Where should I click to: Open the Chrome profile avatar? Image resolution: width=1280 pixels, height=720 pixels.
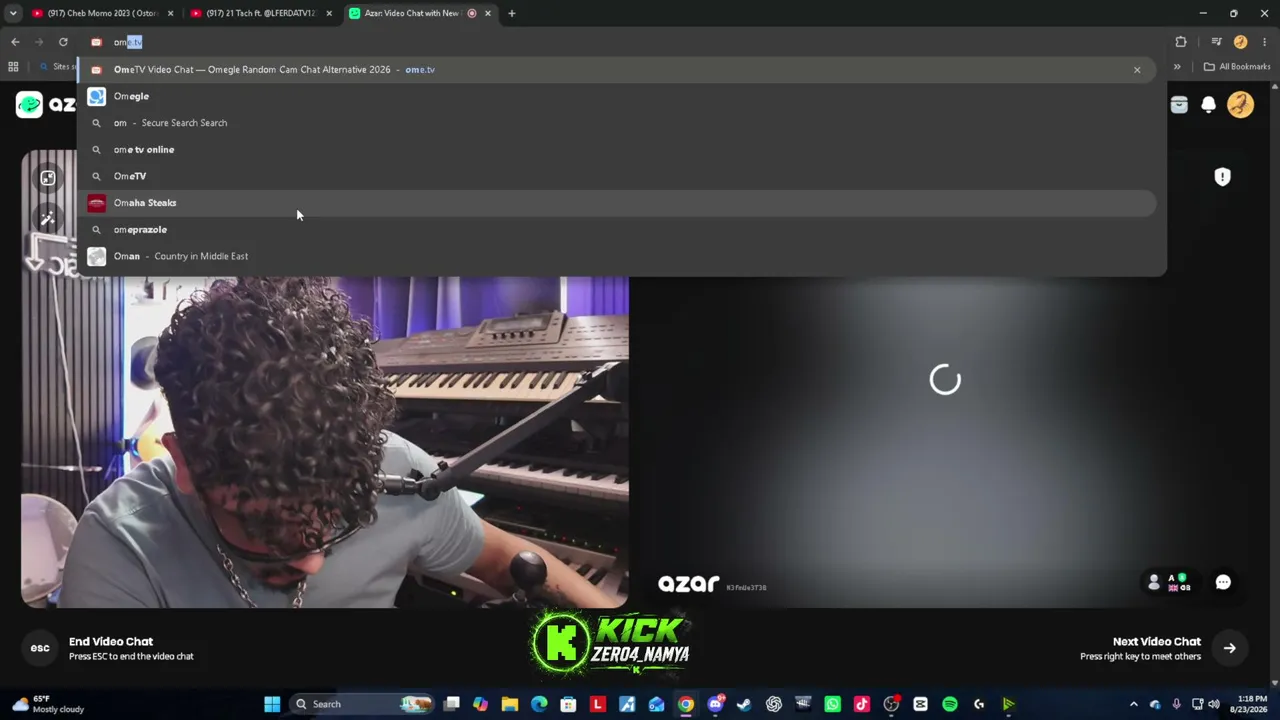coord(1240,42)
